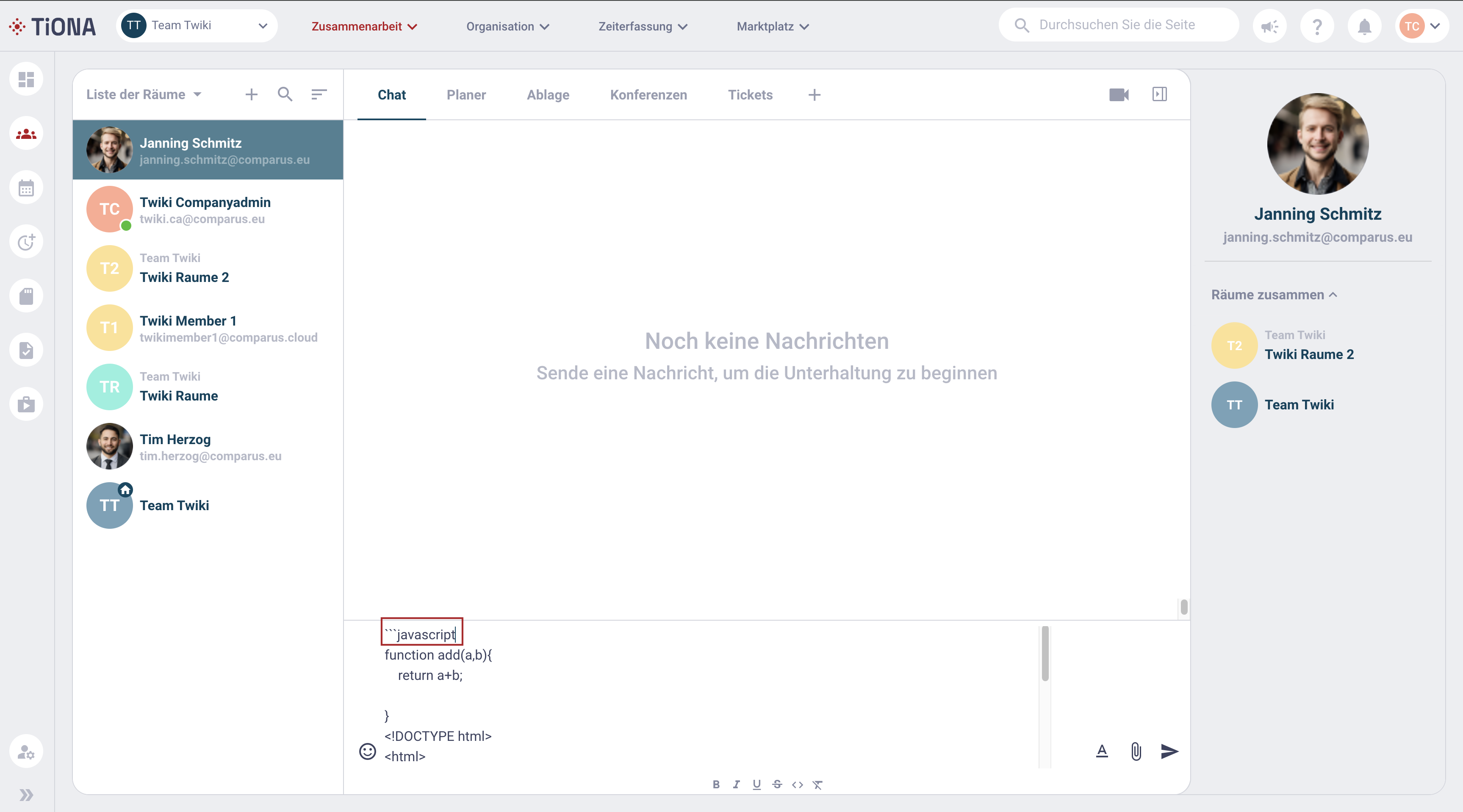Click Janning Schmitz profile photo in details panel
The image size is (1463, 812).
point(1318,144)
